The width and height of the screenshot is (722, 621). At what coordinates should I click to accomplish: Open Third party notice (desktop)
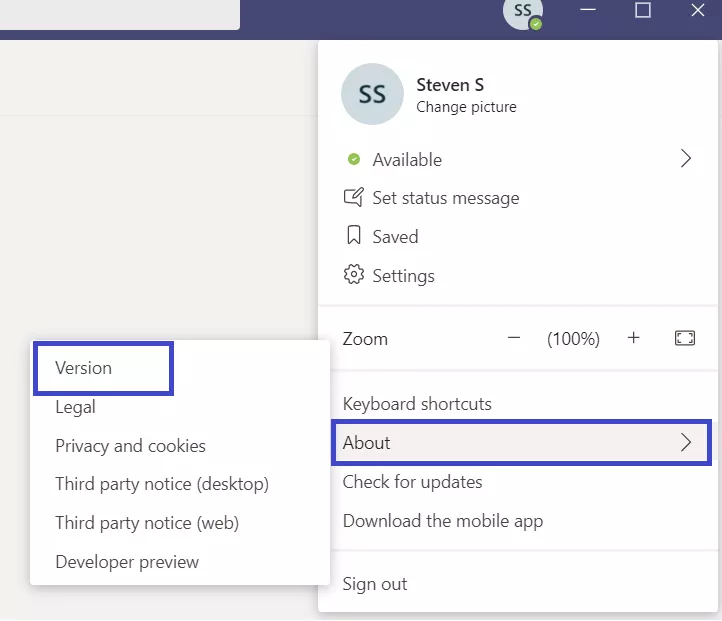(162, 484)
